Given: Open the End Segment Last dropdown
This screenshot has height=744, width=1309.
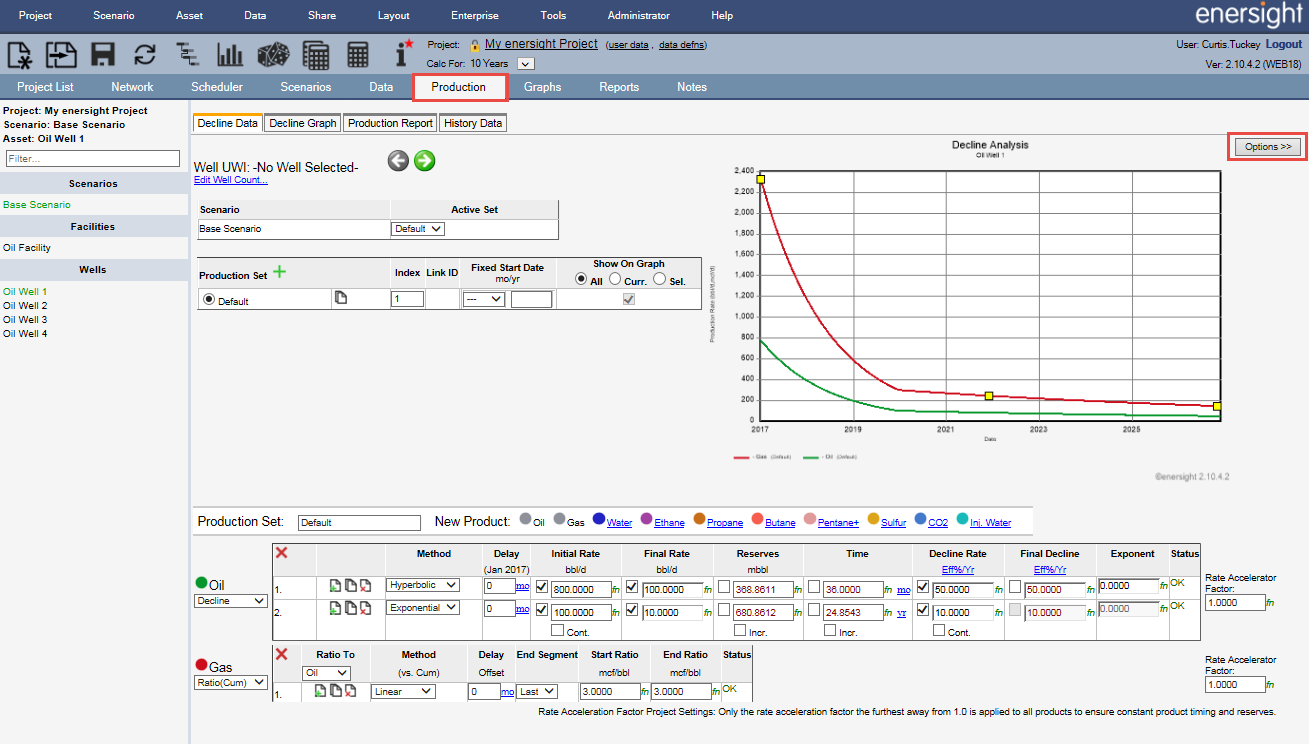Looking at the screenshot, I should click(537, 691).
